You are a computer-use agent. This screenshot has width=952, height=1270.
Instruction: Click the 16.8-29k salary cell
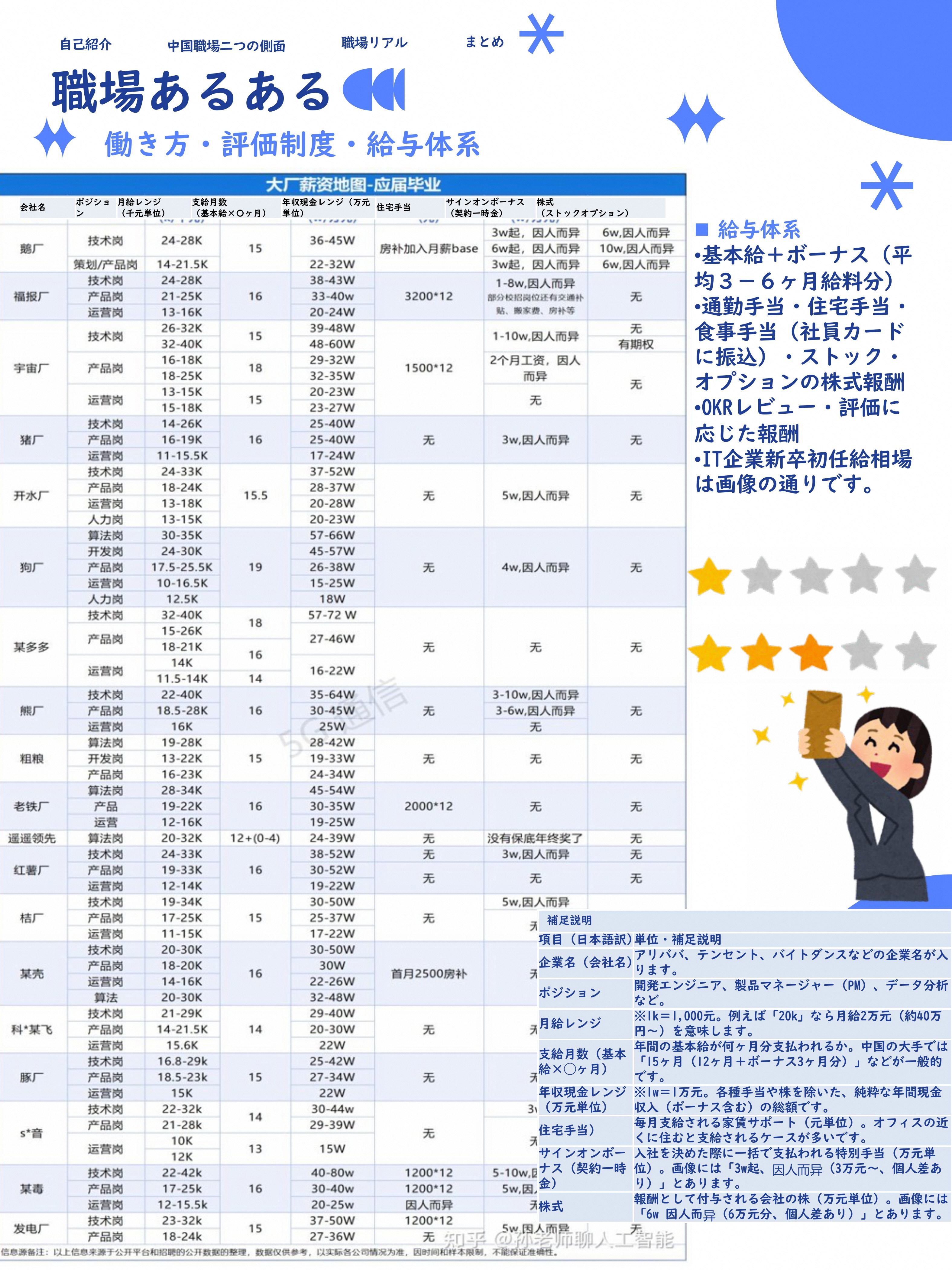(x=182, y=1061)
